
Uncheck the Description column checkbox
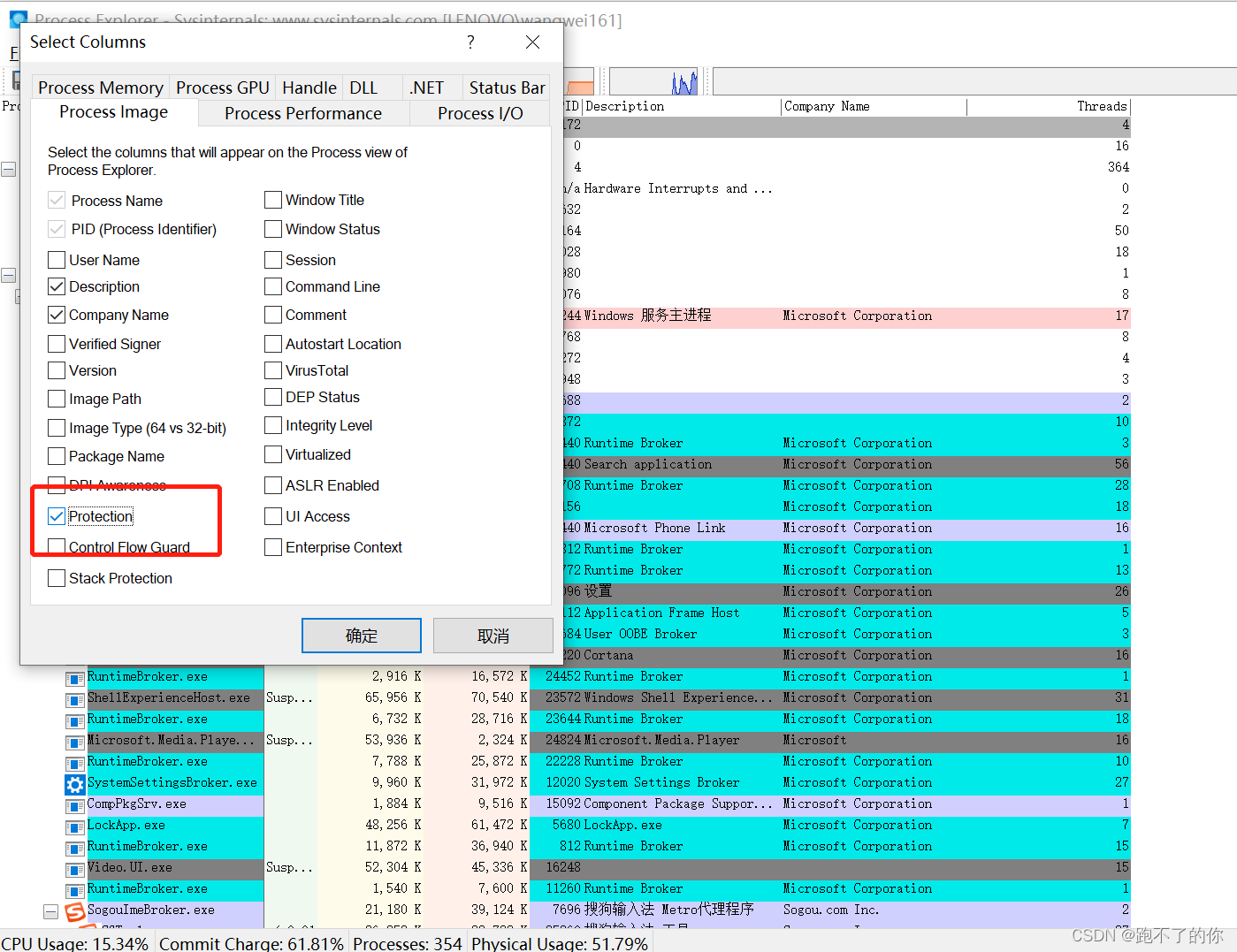[x=57, y=286]
